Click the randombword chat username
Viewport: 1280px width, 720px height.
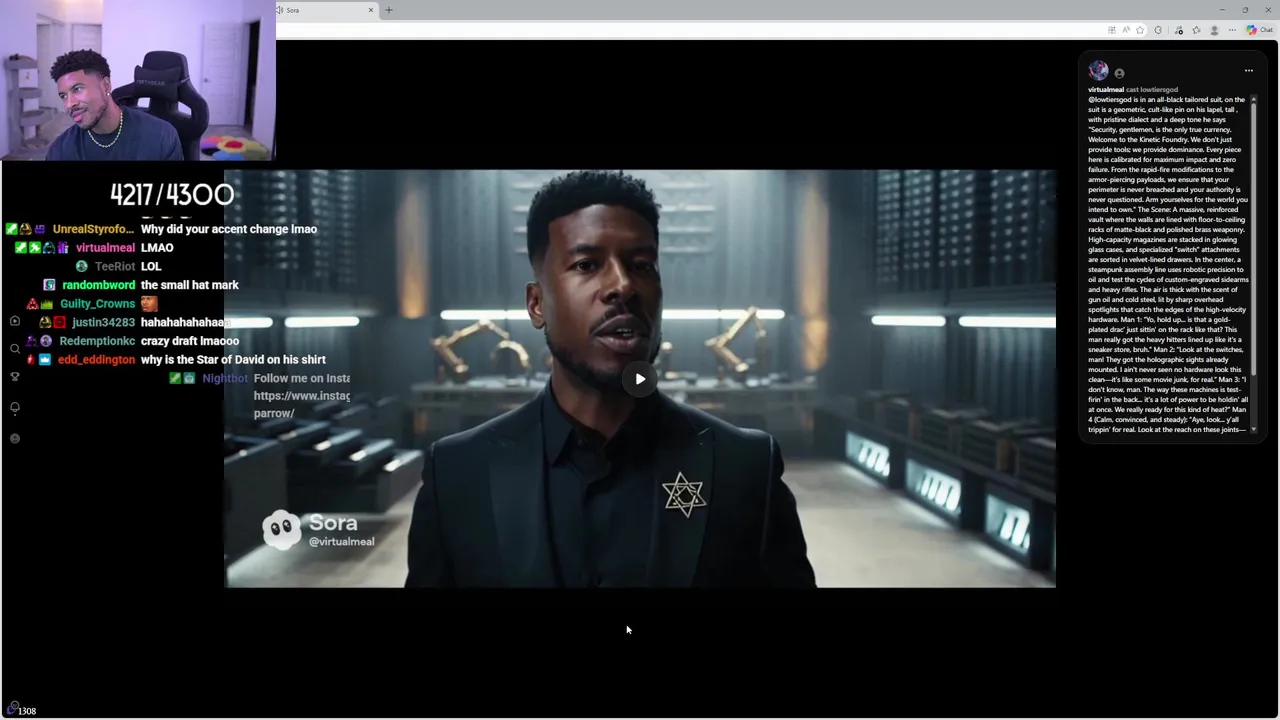coord(99,285)
